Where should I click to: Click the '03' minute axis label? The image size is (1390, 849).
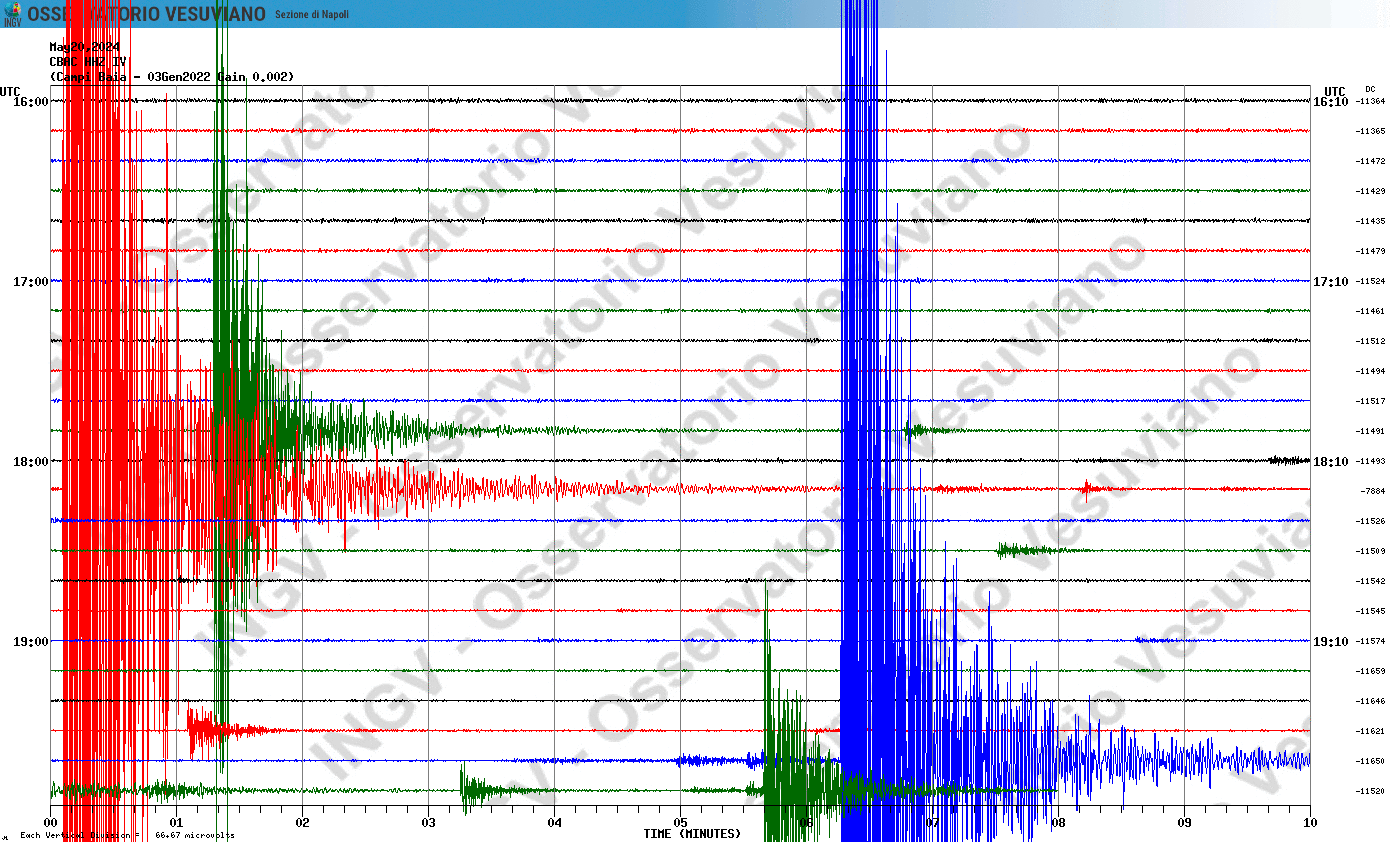click(x=428, y=823)
